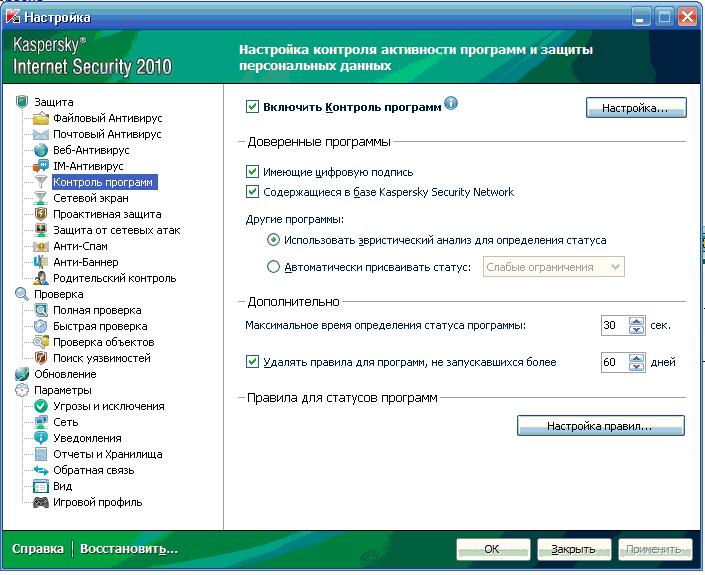Toggle Содержащиеся в базе Kaspersky Security Network
Viewport: 705px width, 575px height.
[252, 192]
